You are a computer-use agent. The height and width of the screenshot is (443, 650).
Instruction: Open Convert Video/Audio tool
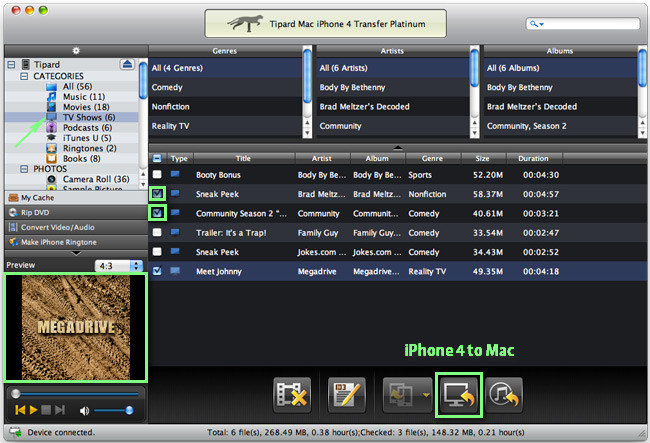76,227
